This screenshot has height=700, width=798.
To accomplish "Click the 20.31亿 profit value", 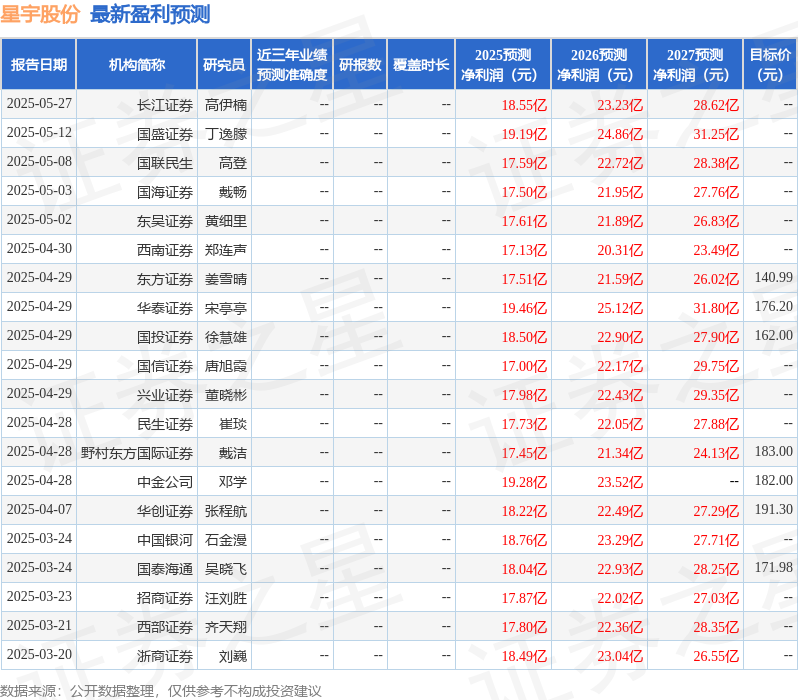I will pos(620,250).
